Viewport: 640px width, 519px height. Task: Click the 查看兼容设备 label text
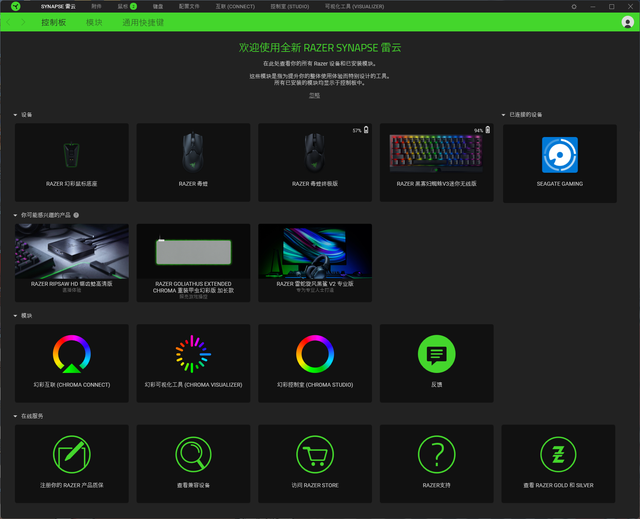193,485
